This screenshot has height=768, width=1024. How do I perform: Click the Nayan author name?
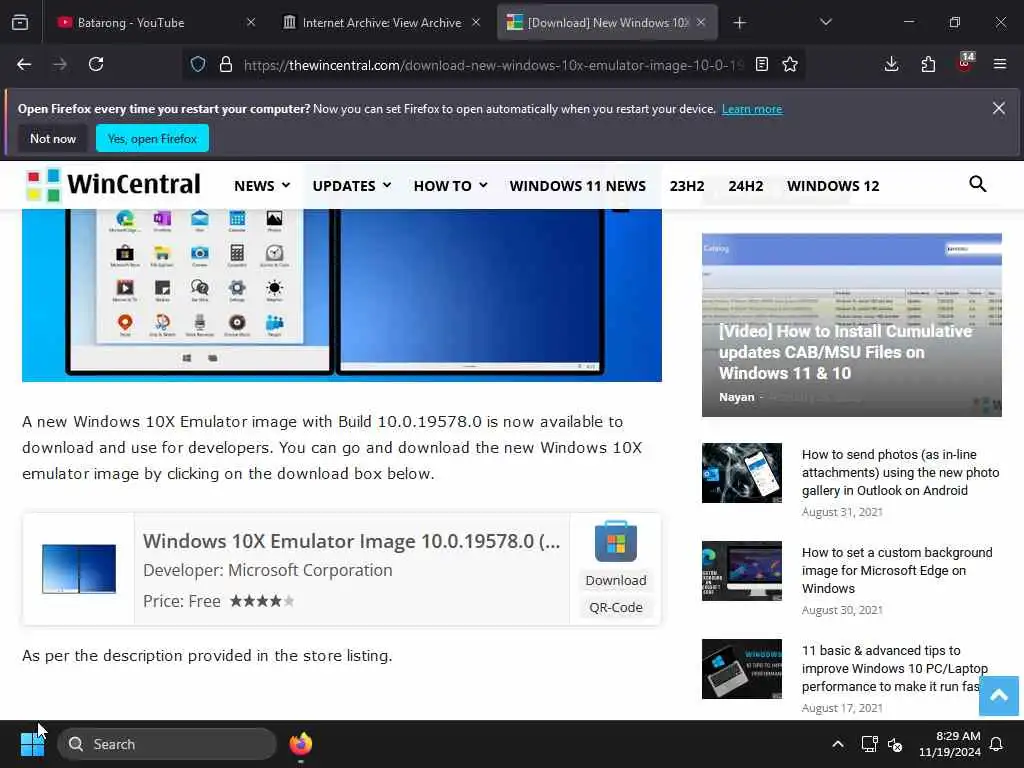coord(737,397)
